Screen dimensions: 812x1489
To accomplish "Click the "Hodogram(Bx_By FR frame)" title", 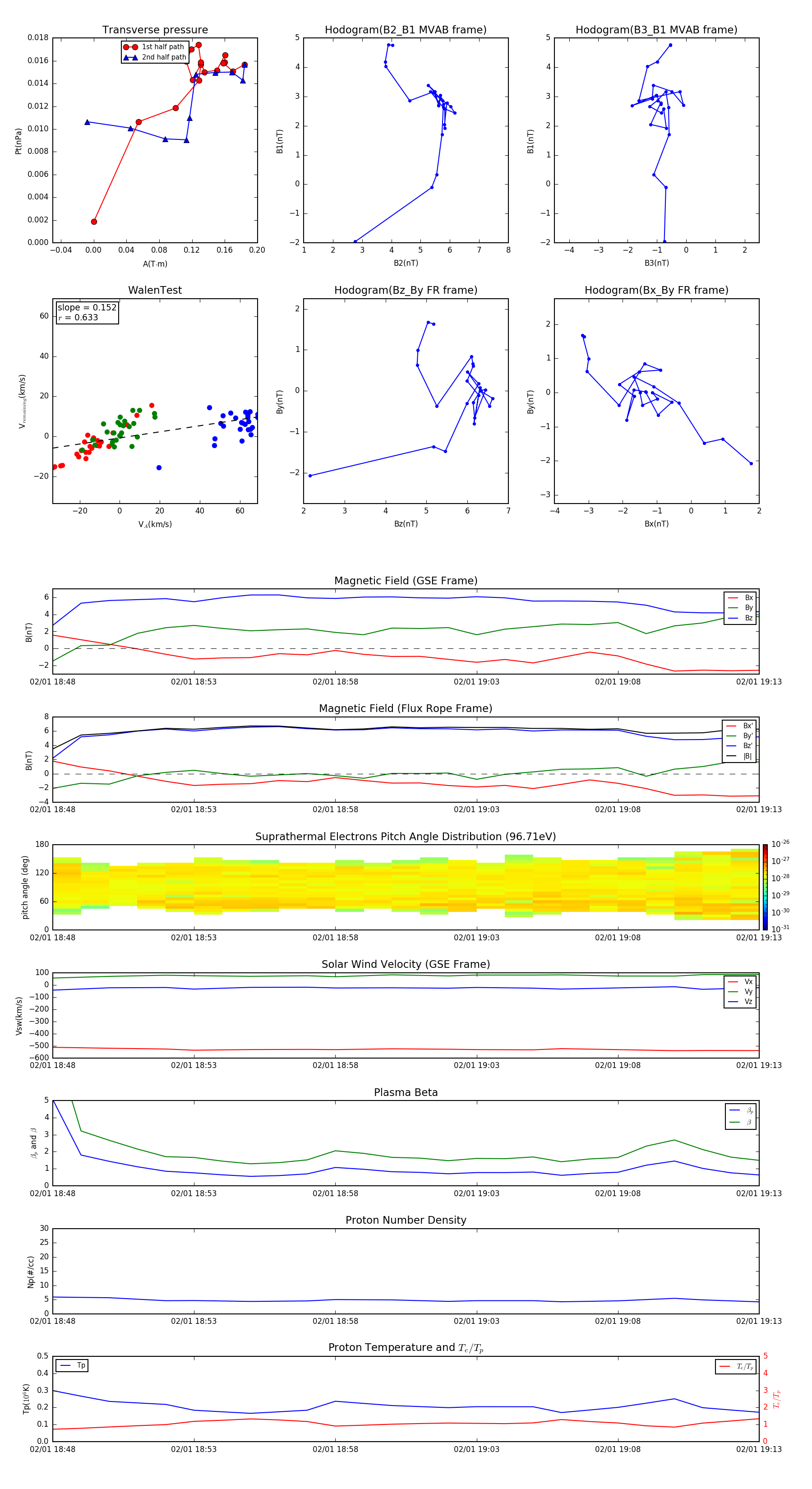I will pos(656,290).
